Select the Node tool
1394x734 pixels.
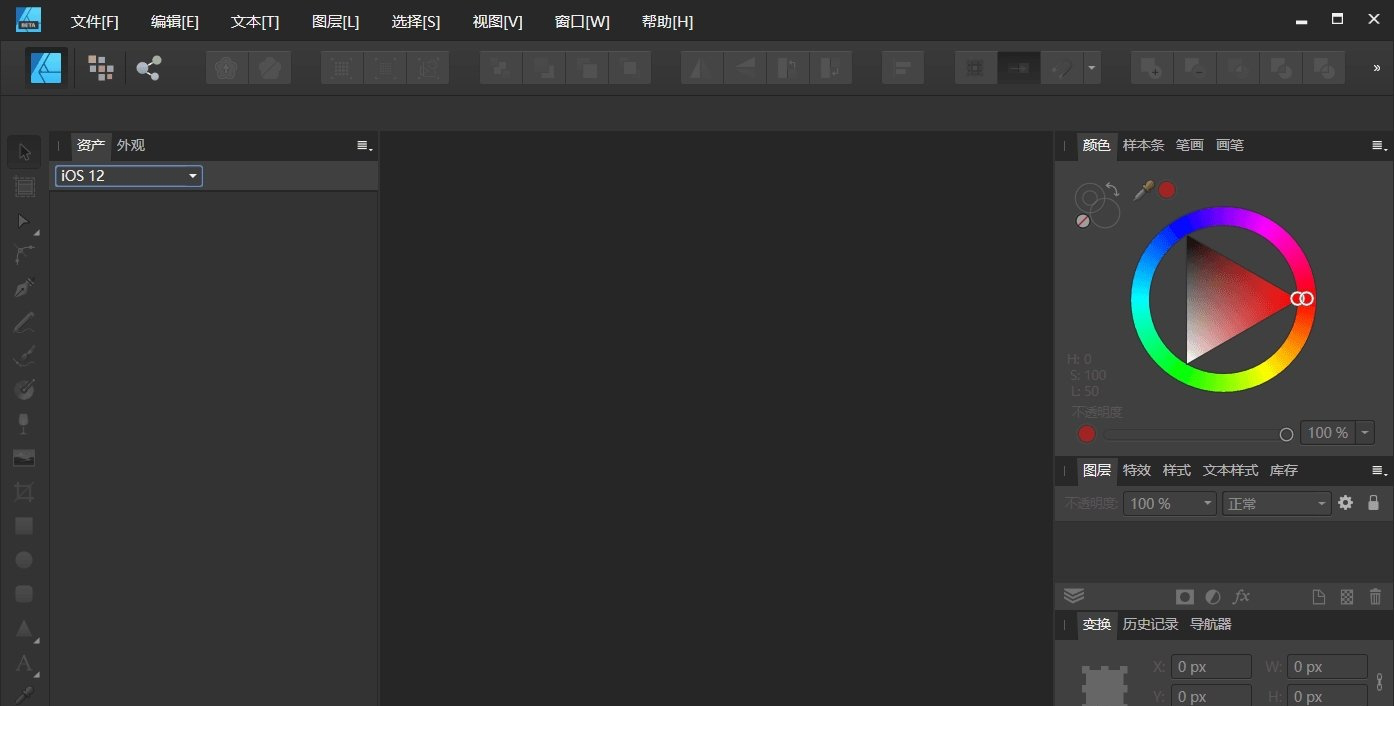24,221
